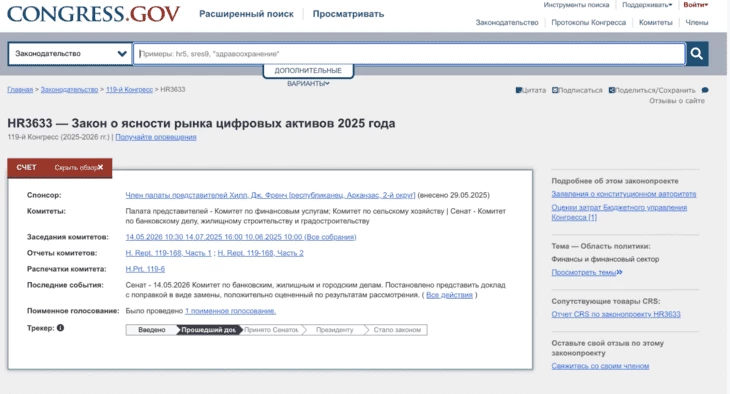
Task: Click the Цитата text link
Action: pos(534,90)
